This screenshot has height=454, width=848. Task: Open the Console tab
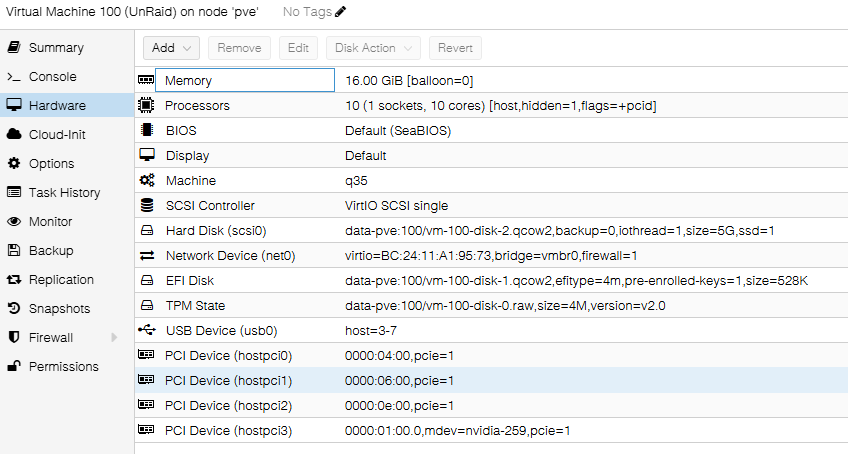tap(67, 76)
